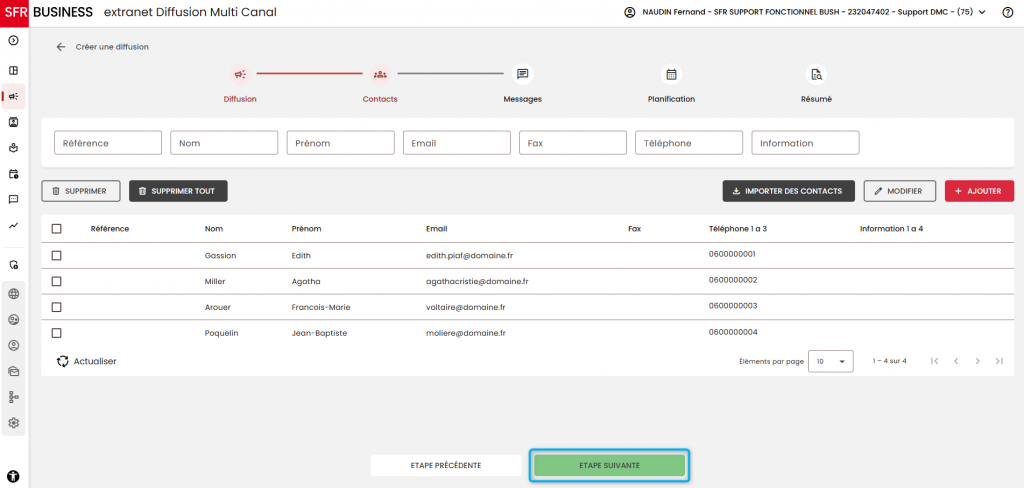The image size is (1024, 488).
Task: Click the Téléphone filter field
Action: coord(689,143)
